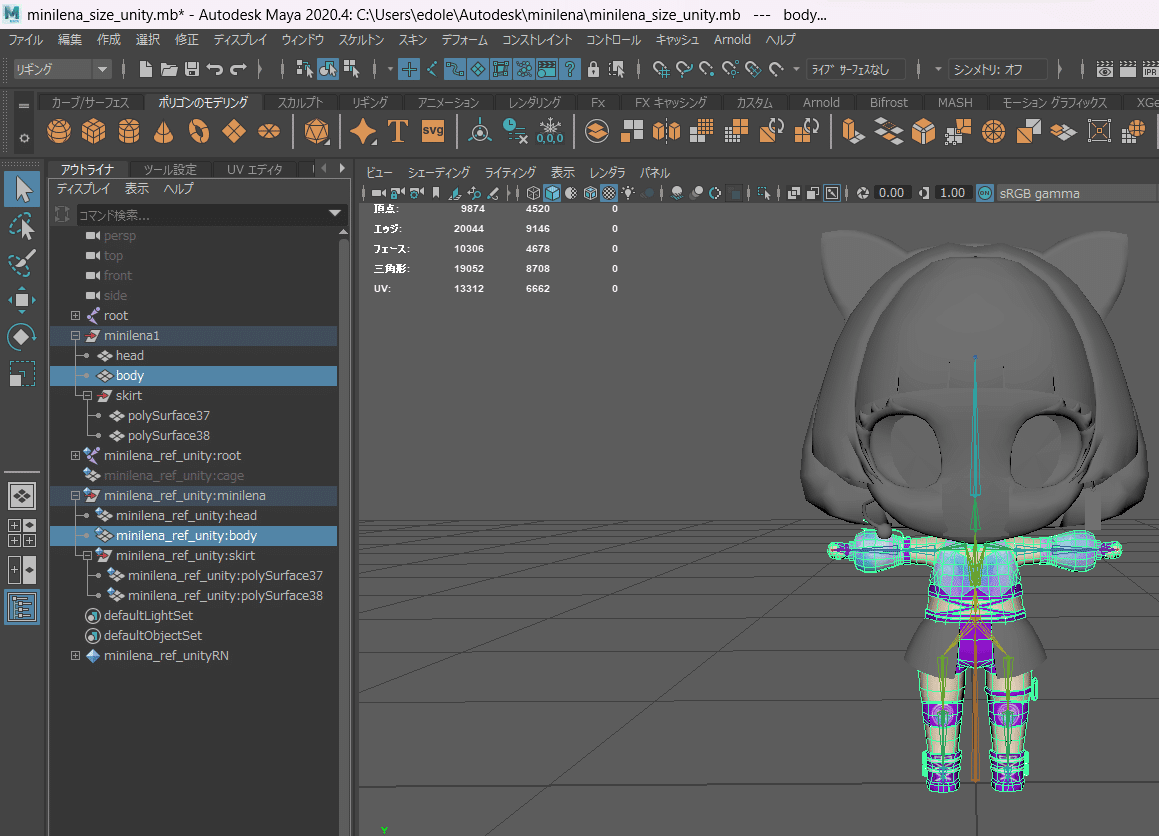Open Outliner ディスプレイ menu

[84, 189]
